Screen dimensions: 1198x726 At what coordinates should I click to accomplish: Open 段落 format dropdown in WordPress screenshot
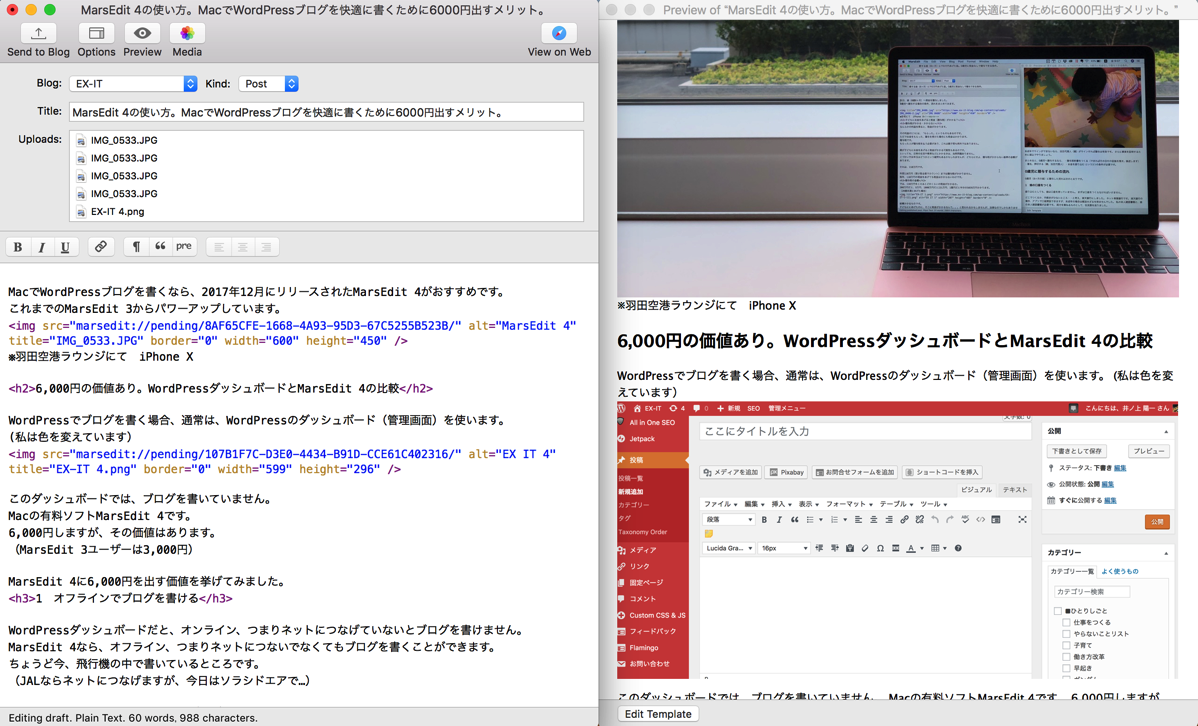pyautogui.click(x=728, y=520)
